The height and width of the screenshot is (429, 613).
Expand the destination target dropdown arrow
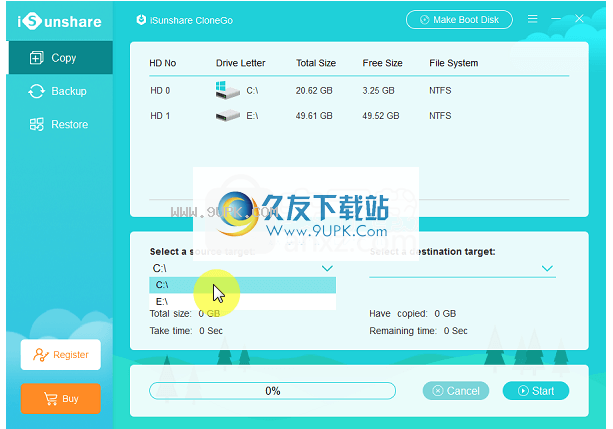(x=547, y=268)
